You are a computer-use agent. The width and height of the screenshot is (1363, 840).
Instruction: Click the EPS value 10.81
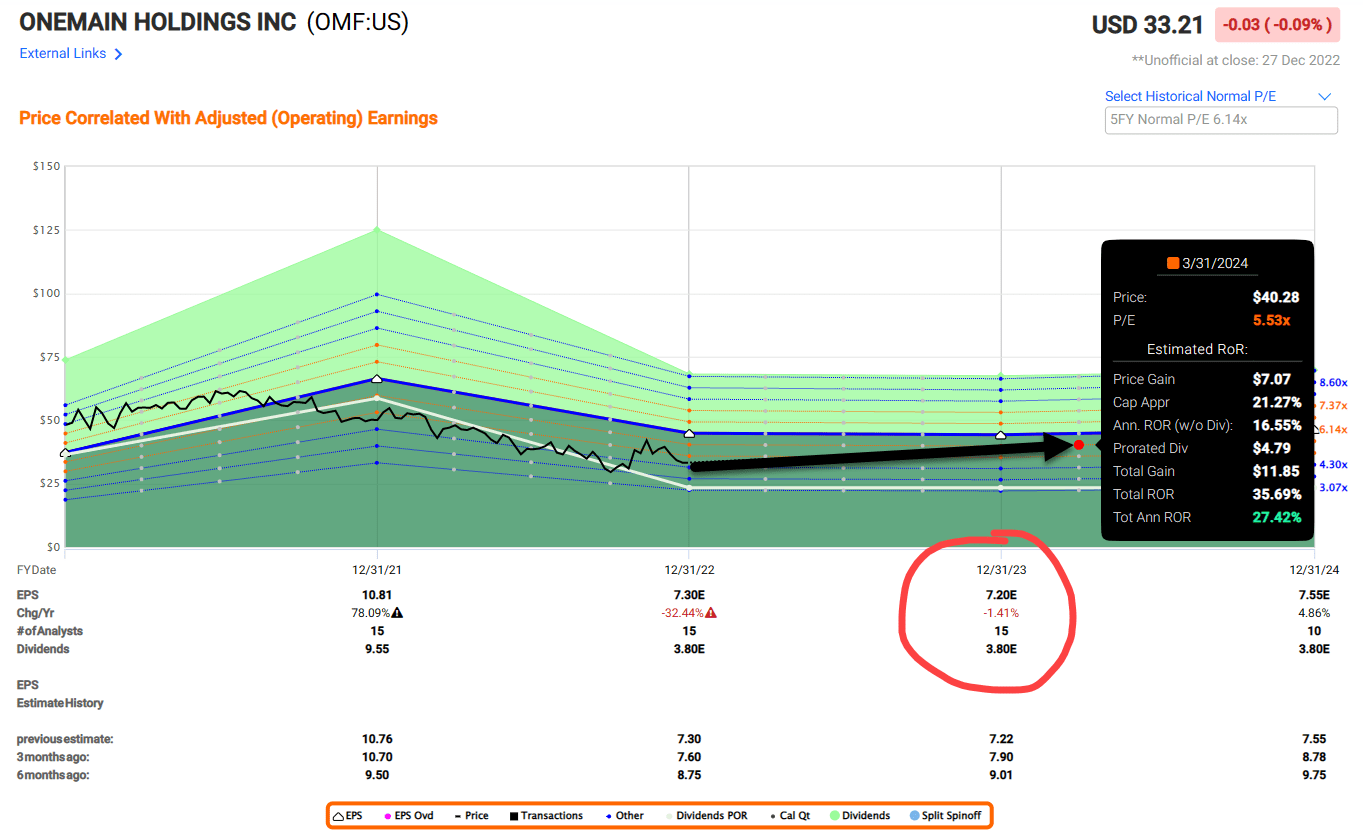[377, 594]
